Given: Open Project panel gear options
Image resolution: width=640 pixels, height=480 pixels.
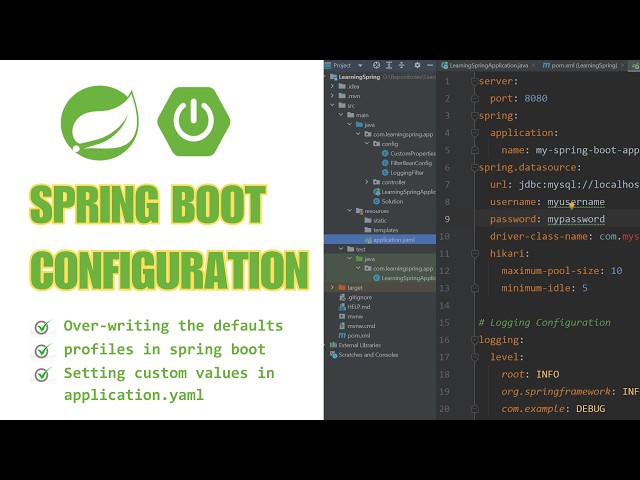Looking at the screenshot, I should pos(417,65).
